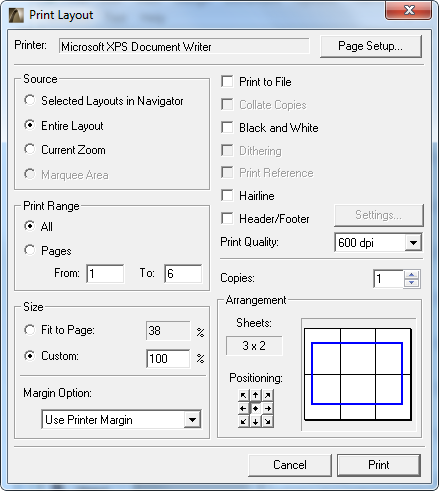Click the Print button
The image size is (439, 491).
tap(379, 465)
